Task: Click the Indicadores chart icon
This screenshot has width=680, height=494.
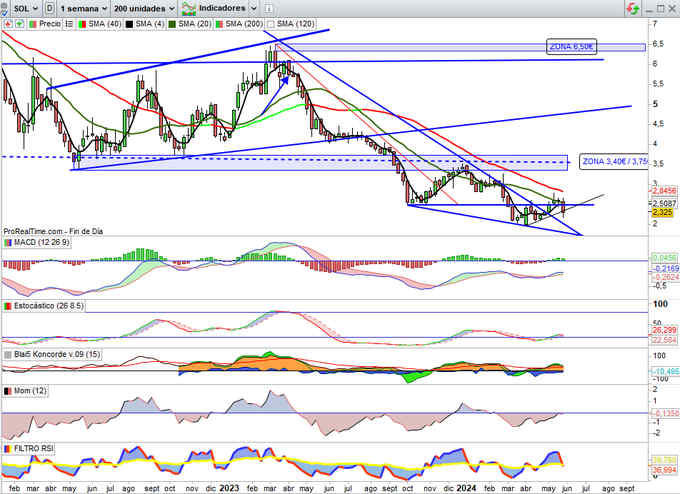Action: pos(189,8)
